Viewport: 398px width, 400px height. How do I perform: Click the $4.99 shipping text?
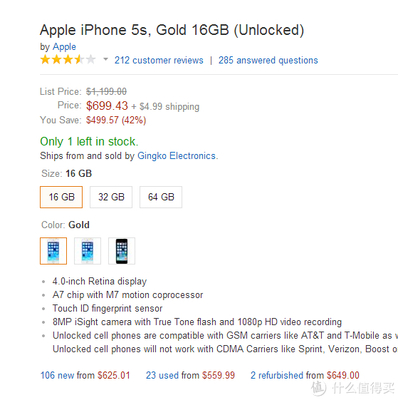pos(169,107)
